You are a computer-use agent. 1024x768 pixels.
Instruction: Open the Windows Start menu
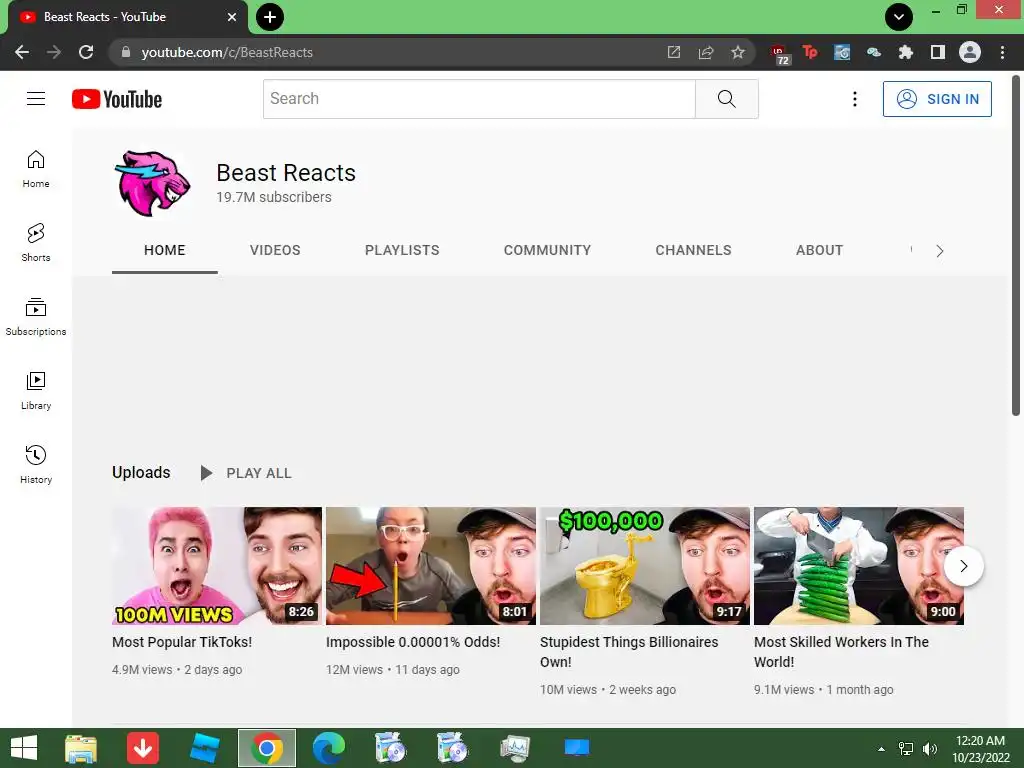click(x=24, y=748)
